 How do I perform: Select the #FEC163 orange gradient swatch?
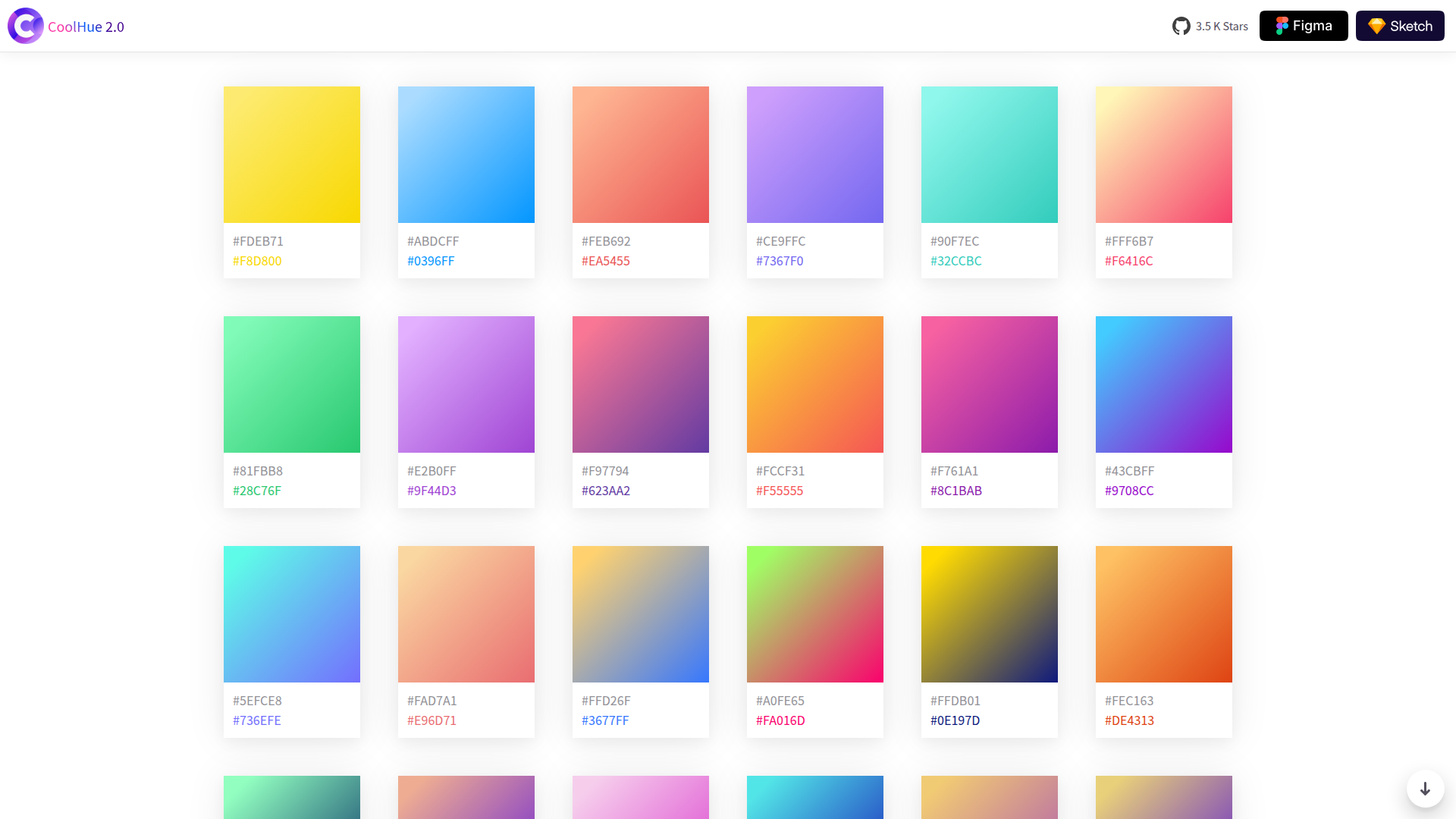[1164, 614]
